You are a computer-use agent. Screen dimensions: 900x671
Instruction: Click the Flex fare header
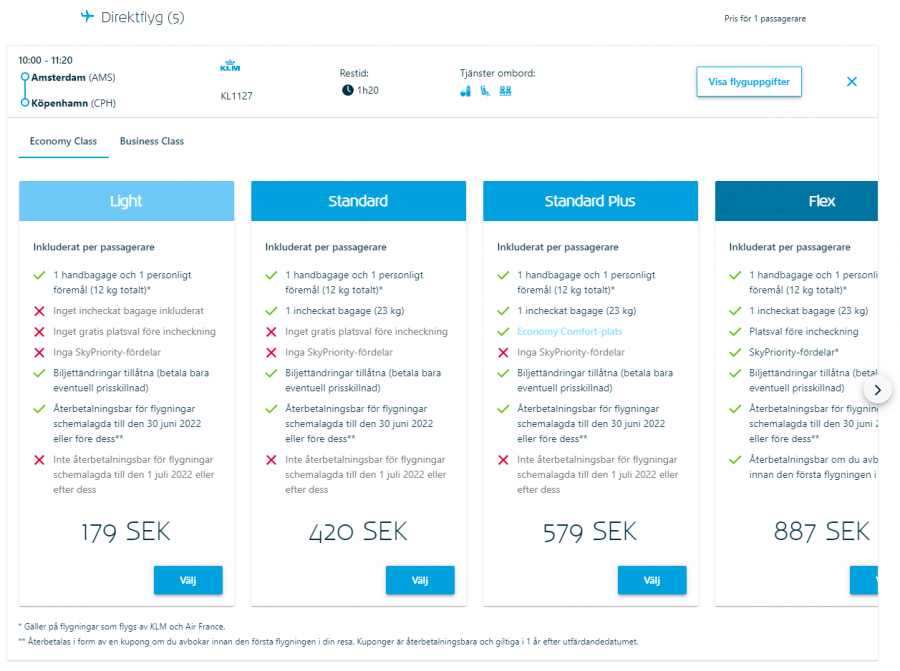[821, 201]
